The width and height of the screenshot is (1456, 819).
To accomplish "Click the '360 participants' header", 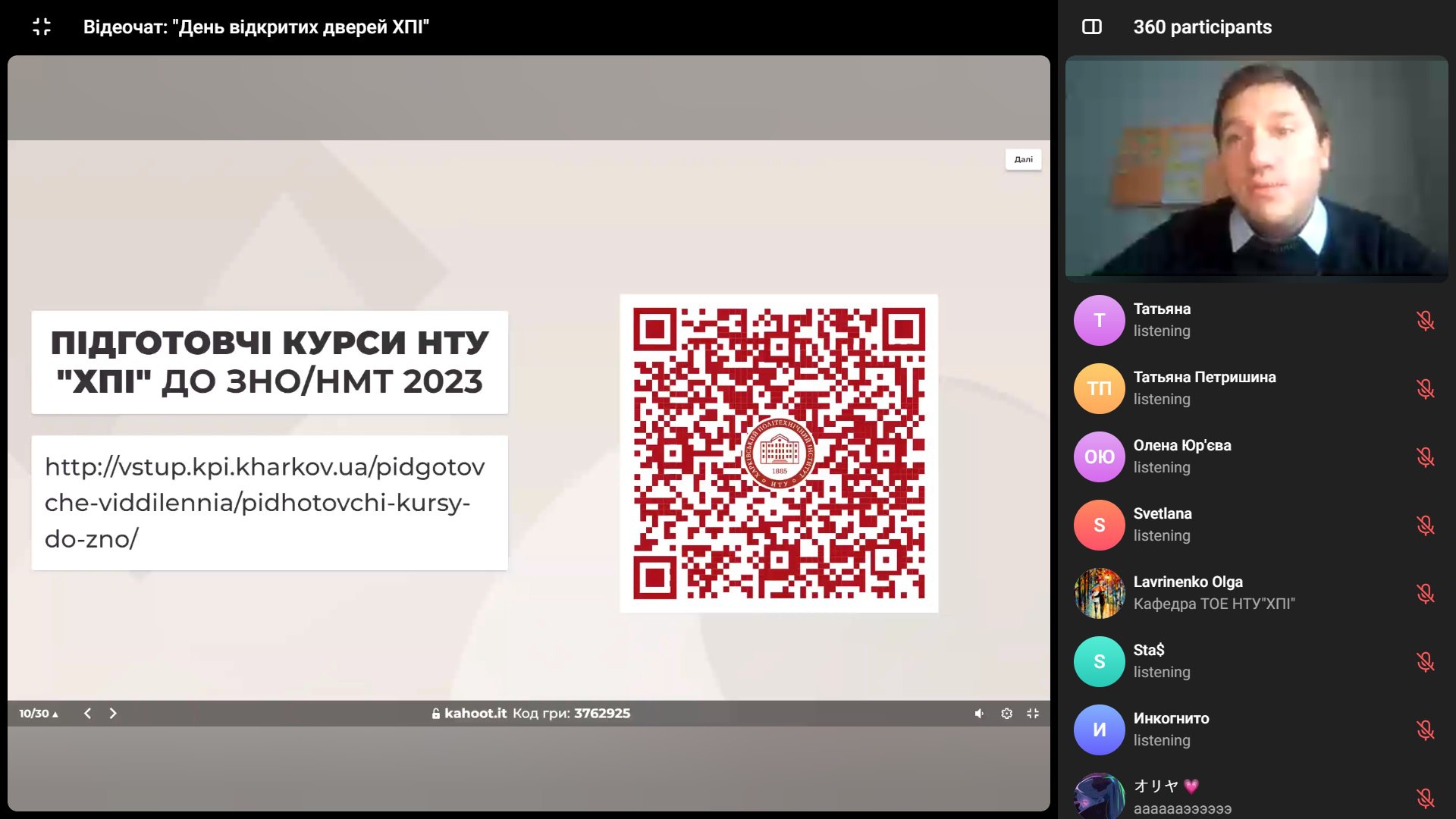I will click(1203, 27).
